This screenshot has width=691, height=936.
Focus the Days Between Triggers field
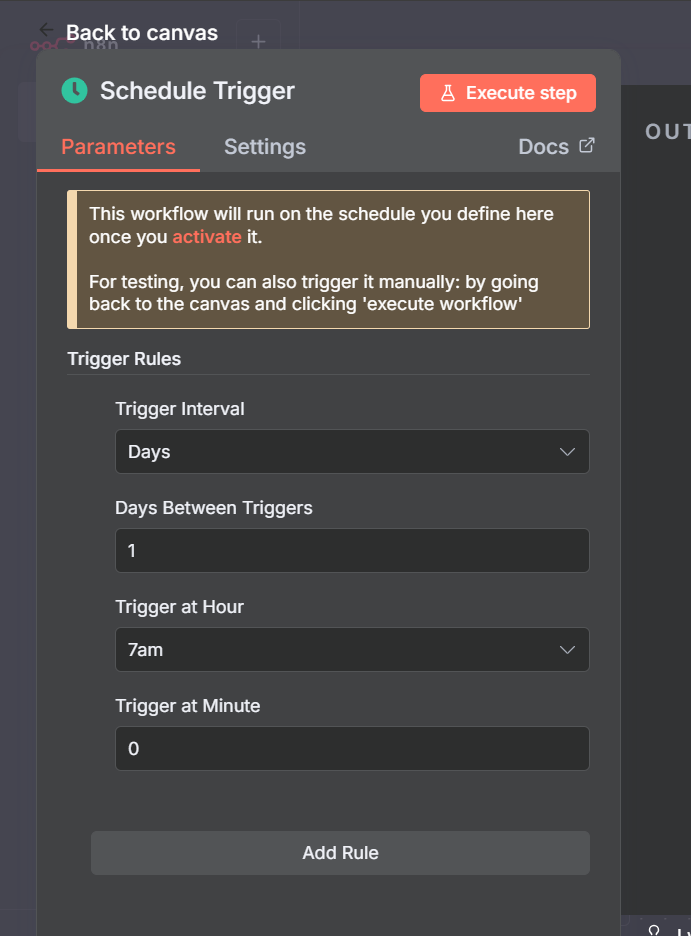352,551
